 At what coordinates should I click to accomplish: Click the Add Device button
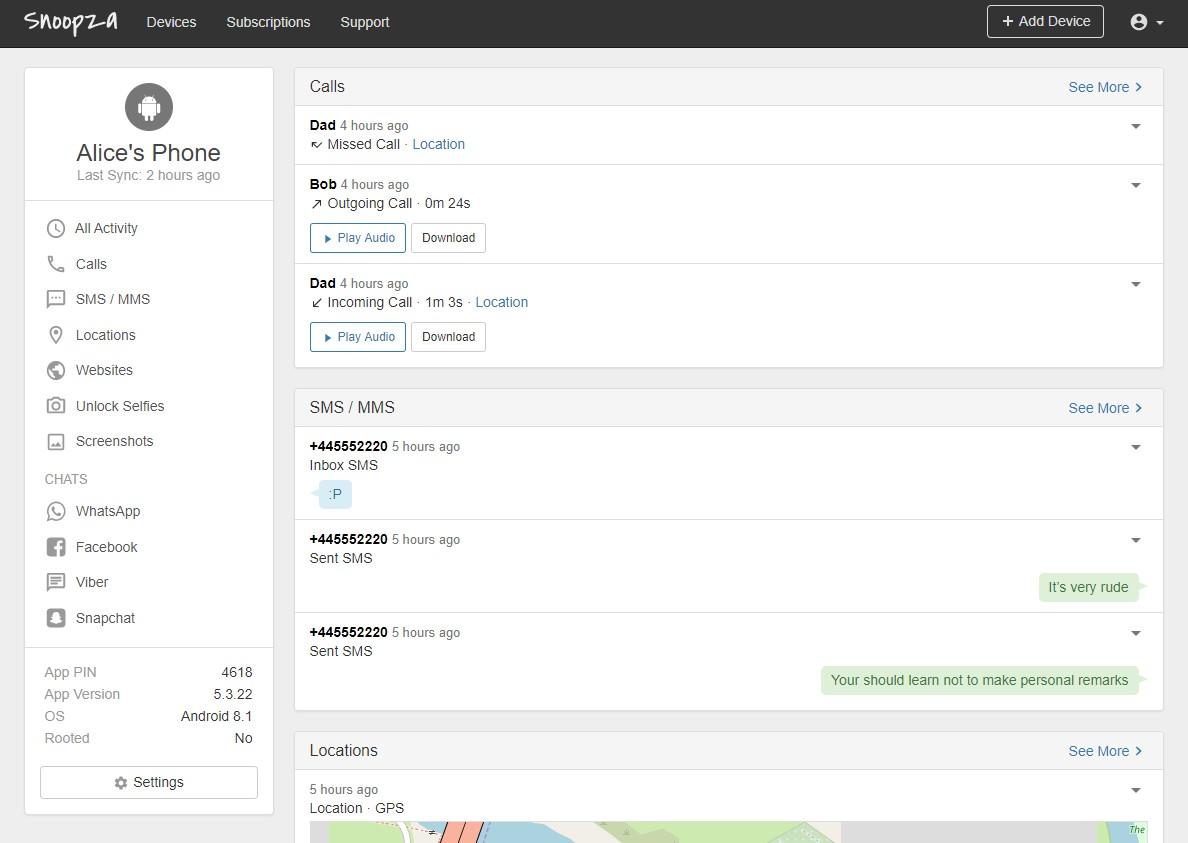1045,21
